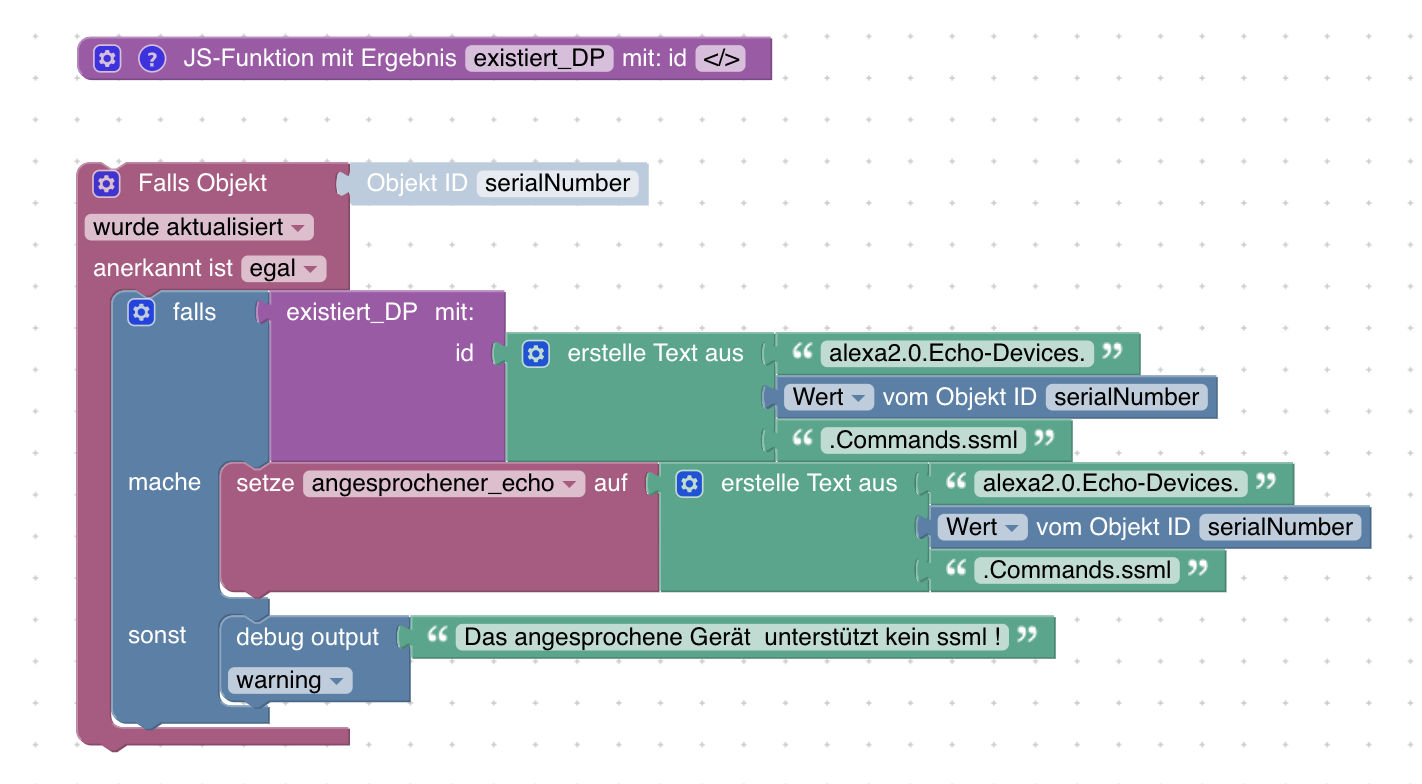Viewport: 1422px width, 784px height.
Task: Click 'JS-Funktion mit Ergebnis' label
Action: (x=320, y=59)
